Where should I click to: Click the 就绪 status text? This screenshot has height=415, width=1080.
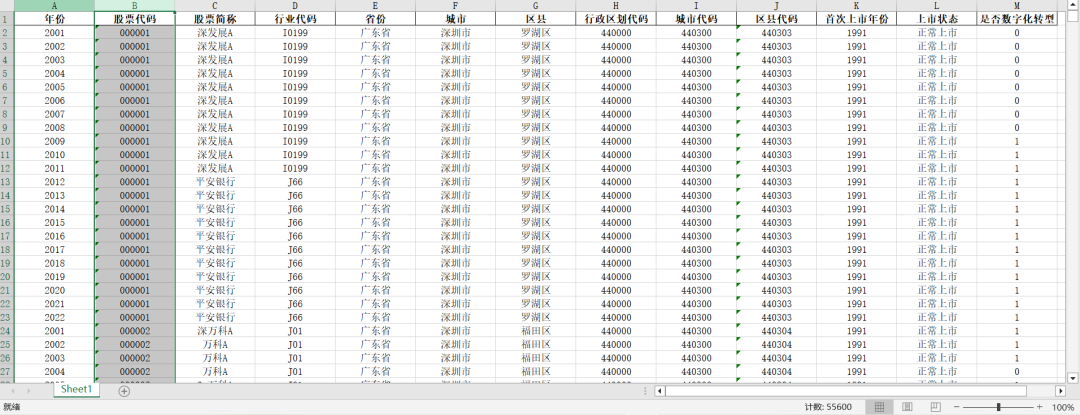pos(12,407)
